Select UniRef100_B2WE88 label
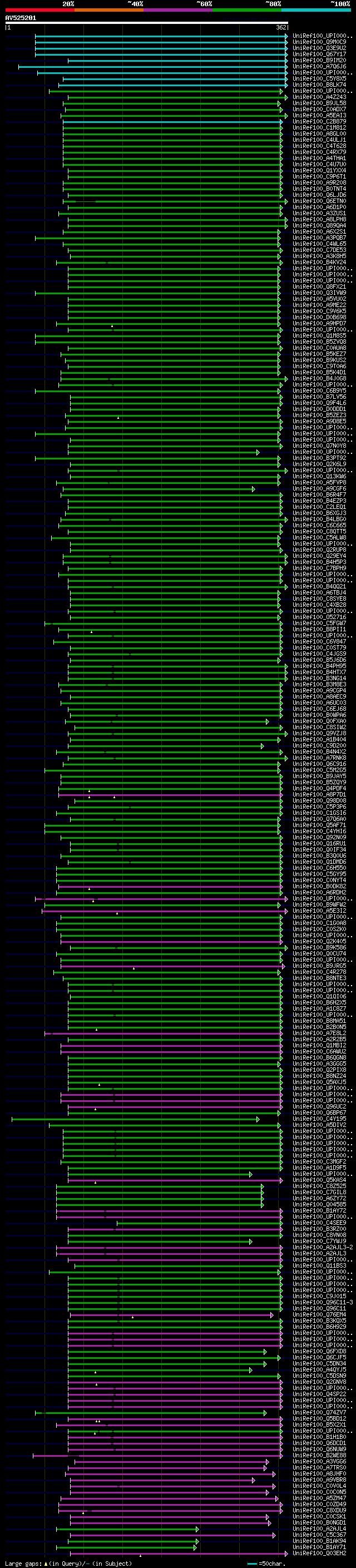Screen dimensions: 356x1568 pos(319,1456)
